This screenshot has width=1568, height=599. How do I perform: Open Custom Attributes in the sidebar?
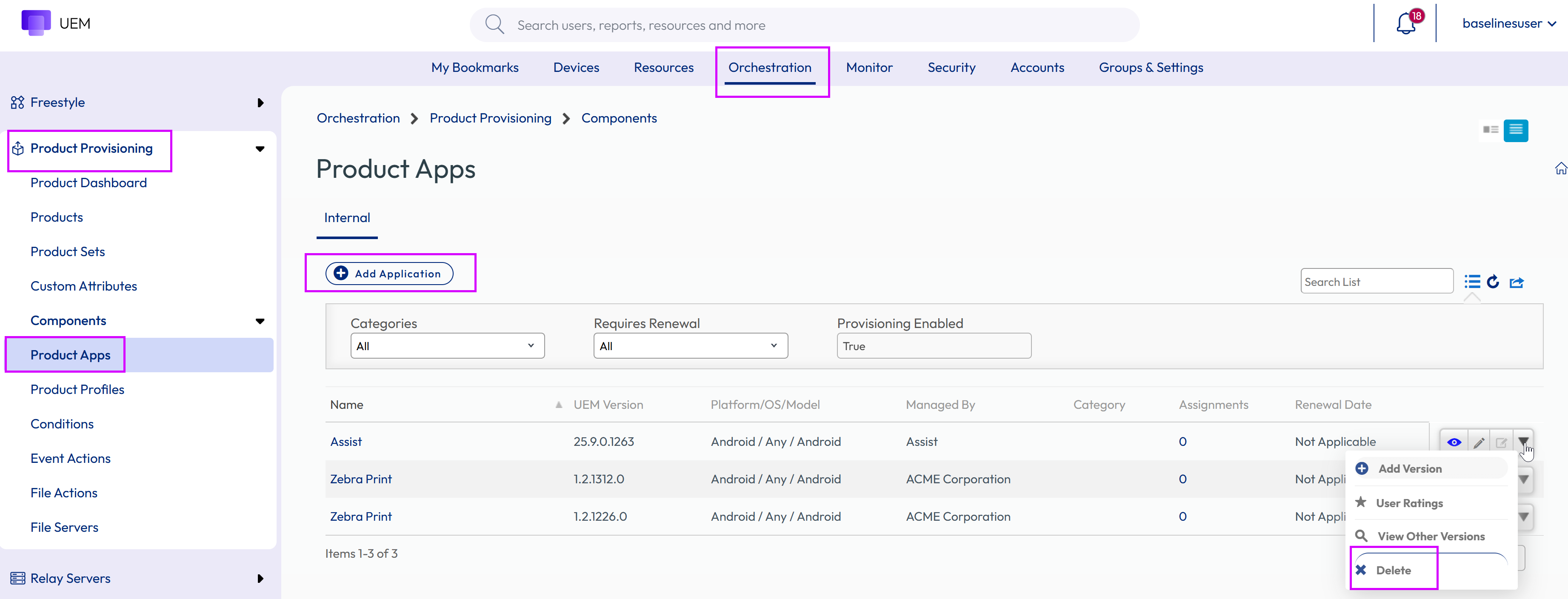pyautogui.click(x=84, y=286)
